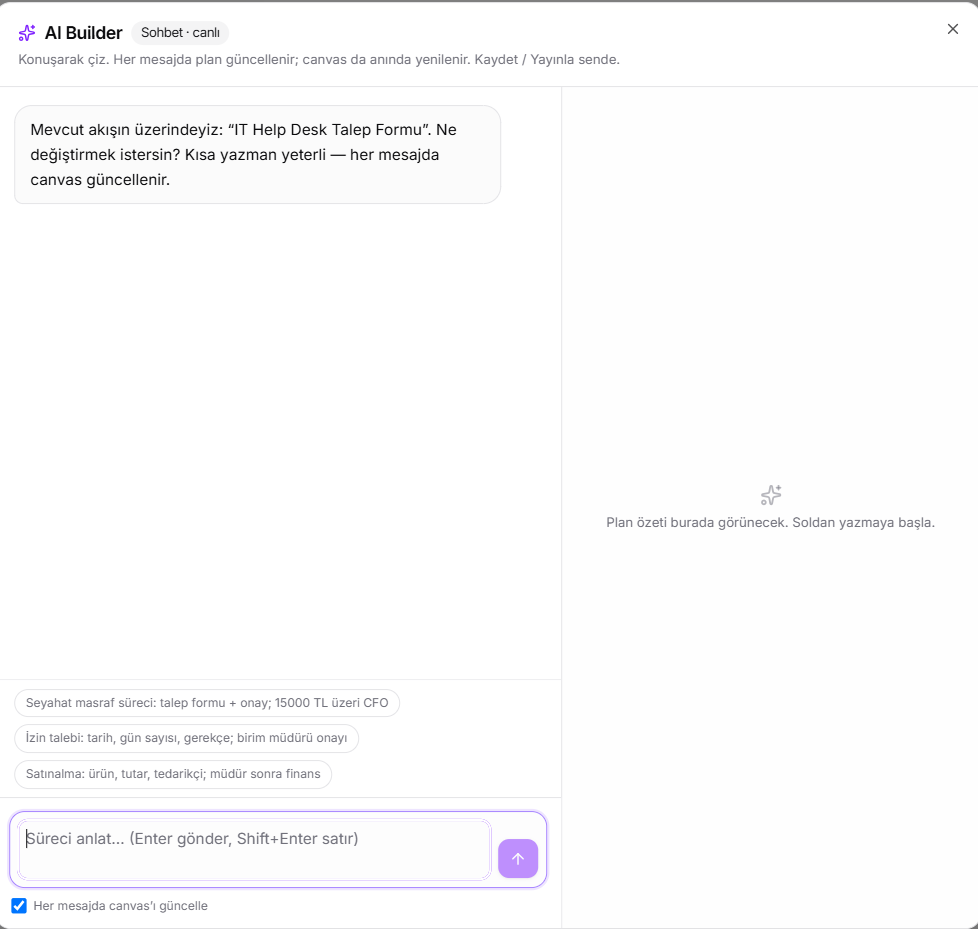Viewport: 978px width, 929px height.
Task: Click the assistant's "Mevcut akışın üzerindeyiz" message bubble
Action: [x=258, y=155]
